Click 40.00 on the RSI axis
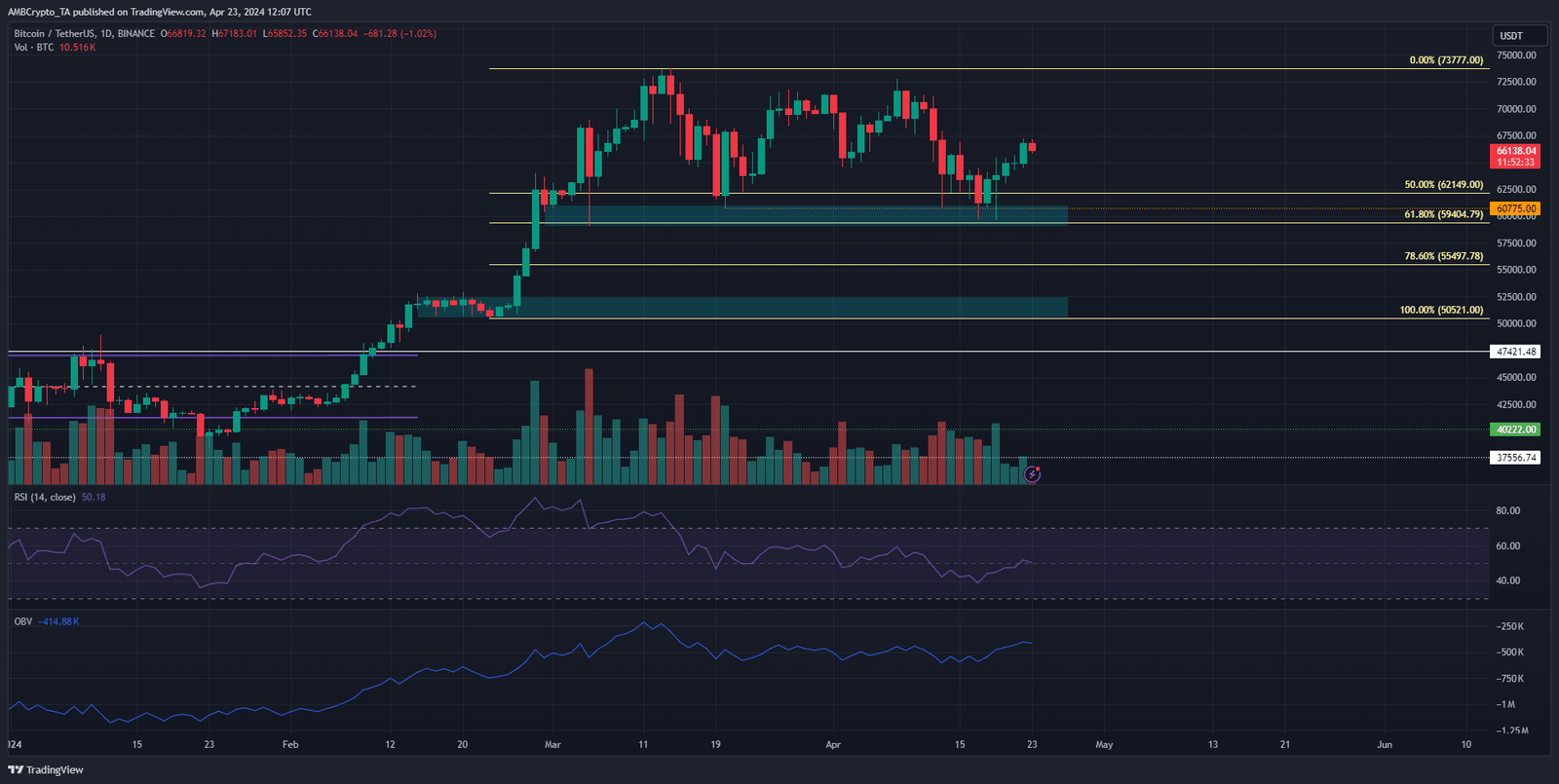1559x784 pixels. (1508, 581)
